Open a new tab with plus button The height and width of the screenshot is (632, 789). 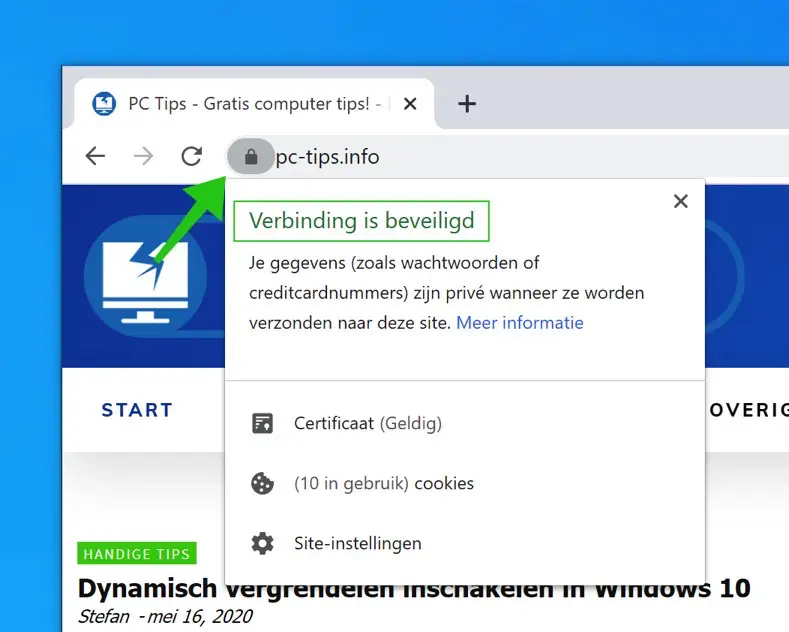pyautogui.click(x=467, y=104)
